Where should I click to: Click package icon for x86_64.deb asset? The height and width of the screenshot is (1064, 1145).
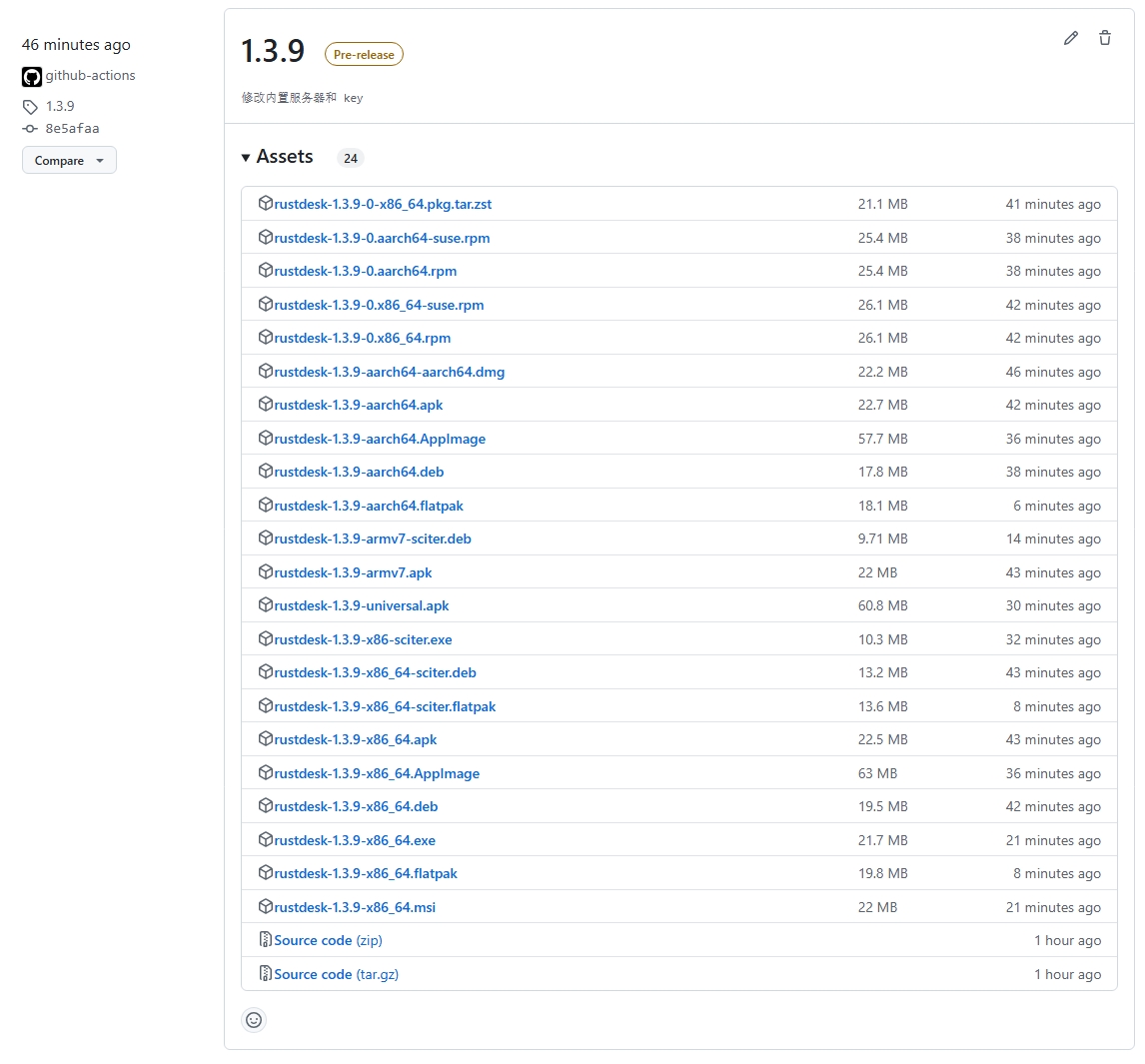tap(266, 805)
